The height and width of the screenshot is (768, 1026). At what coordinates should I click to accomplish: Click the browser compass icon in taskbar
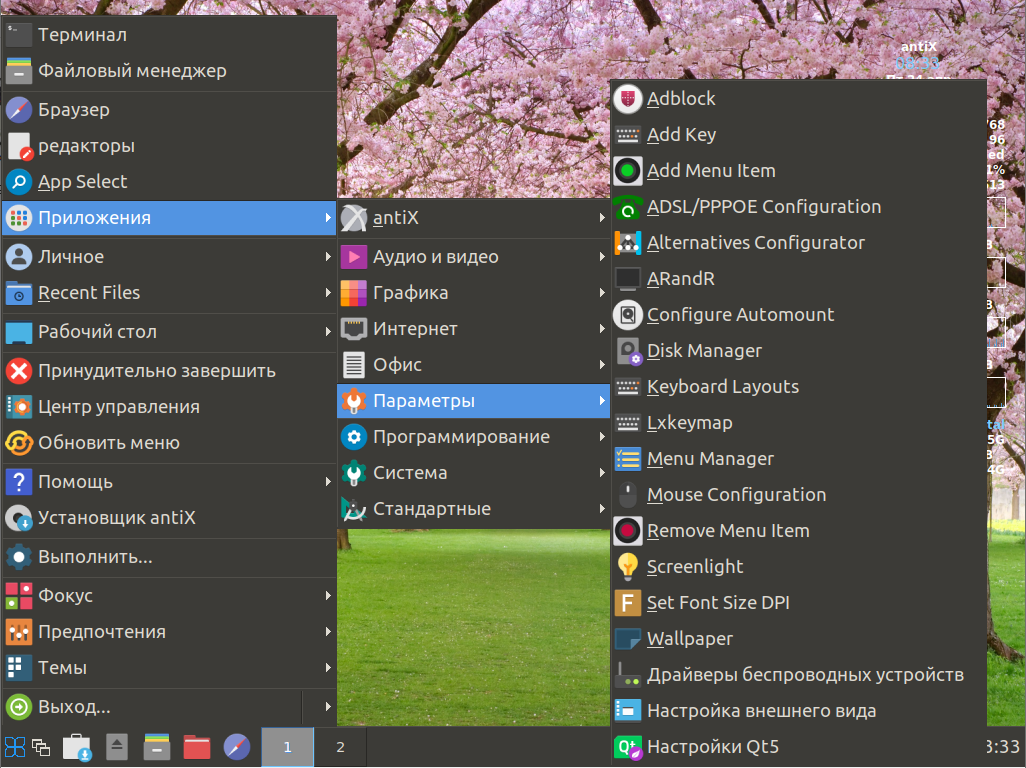coord(236,747)
